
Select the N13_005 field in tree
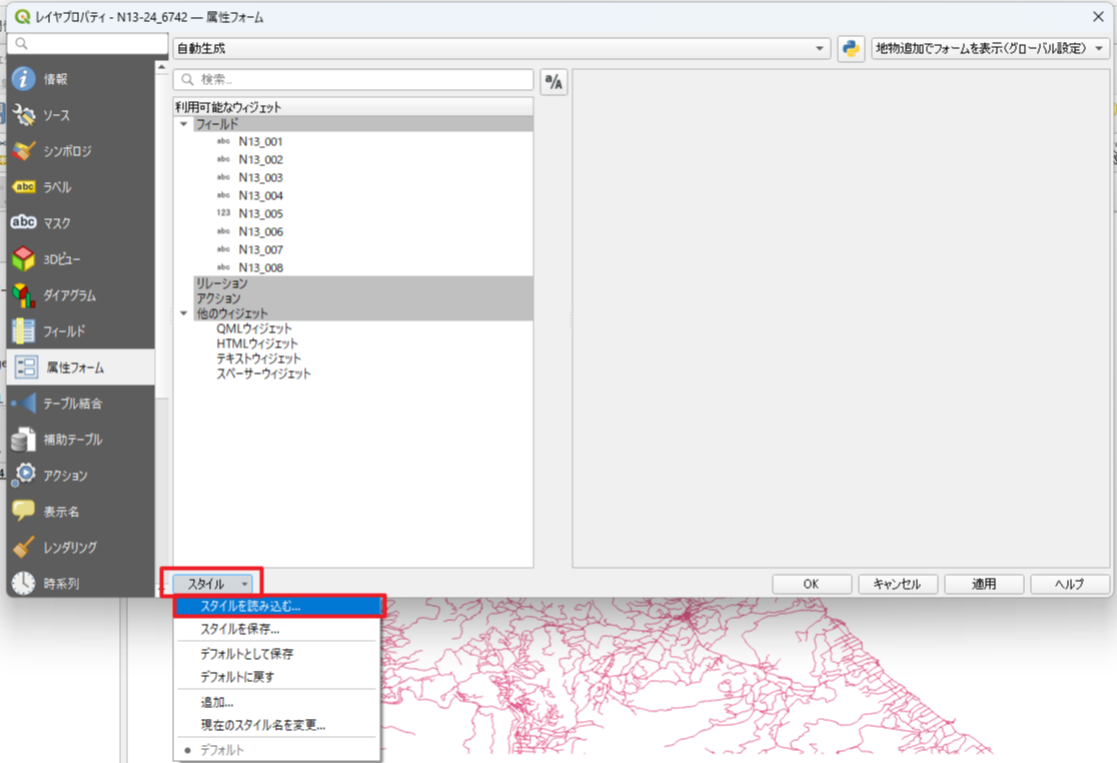pos(260,213)
